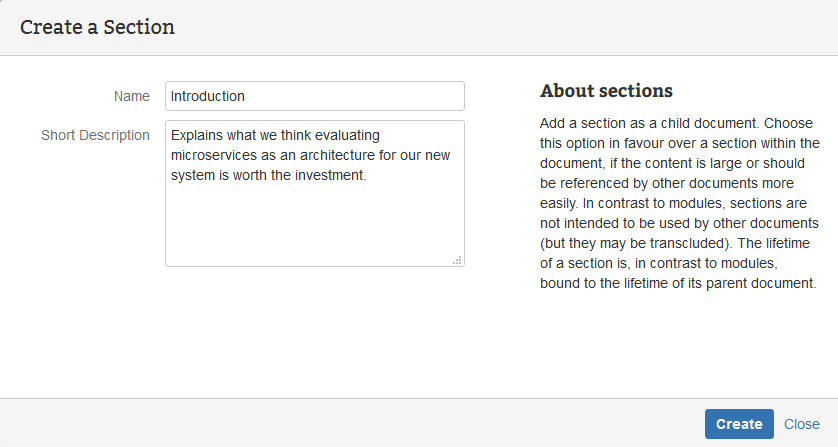Click the empty footer area left of Create
This screenshot has width=838, height=447.
[x=350, y=424]
